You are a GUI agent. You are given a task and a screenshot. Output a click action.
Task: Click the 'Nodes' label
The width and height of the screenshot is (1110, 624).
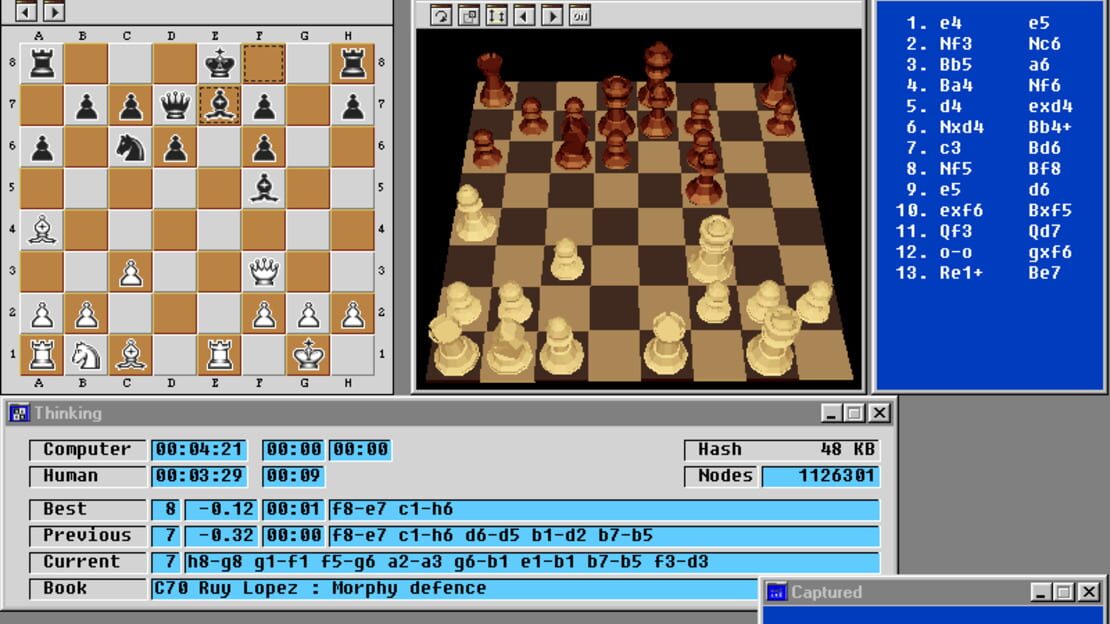[x=721, y=476]
